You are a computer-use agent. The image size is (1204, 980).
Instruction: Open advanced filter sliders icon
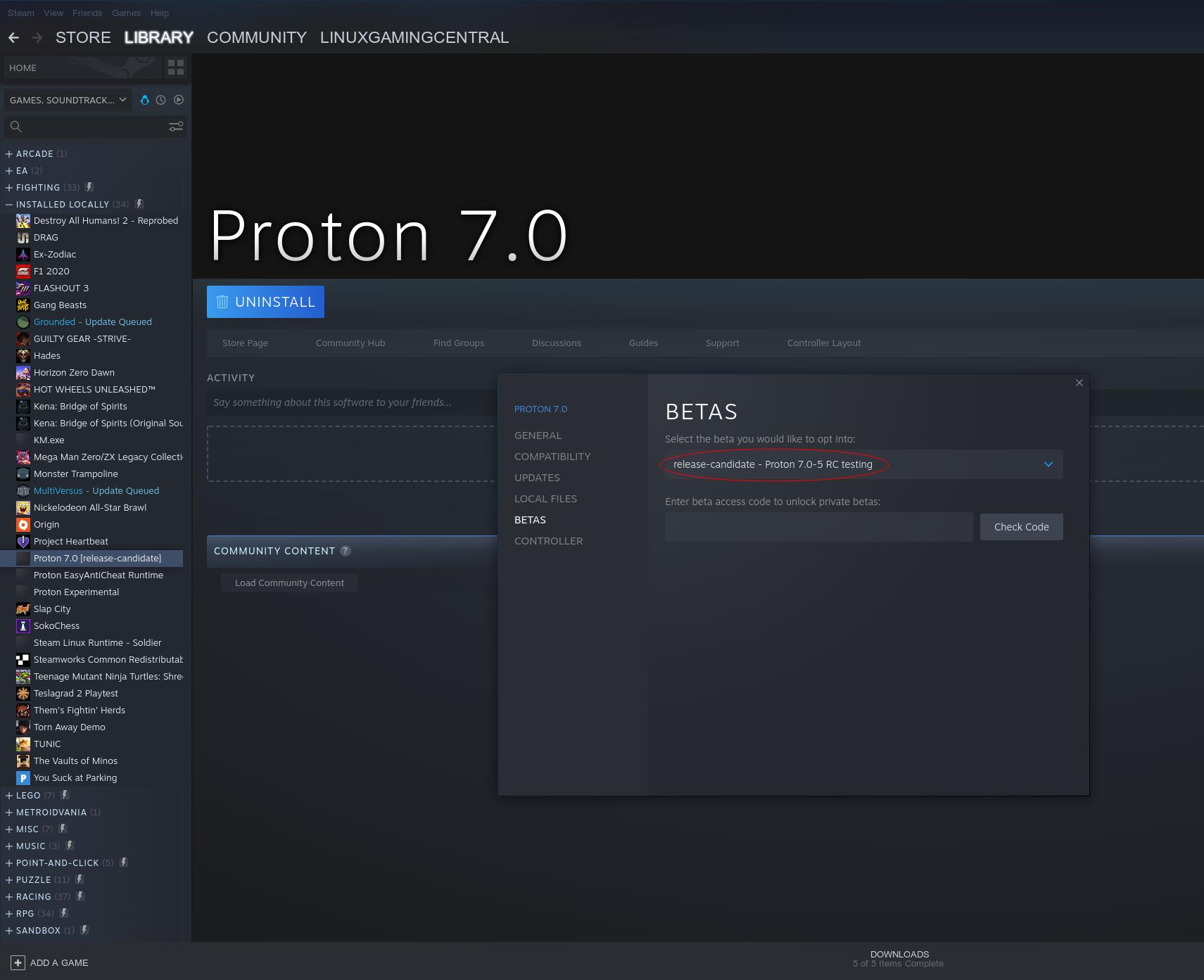coord(176,127)
